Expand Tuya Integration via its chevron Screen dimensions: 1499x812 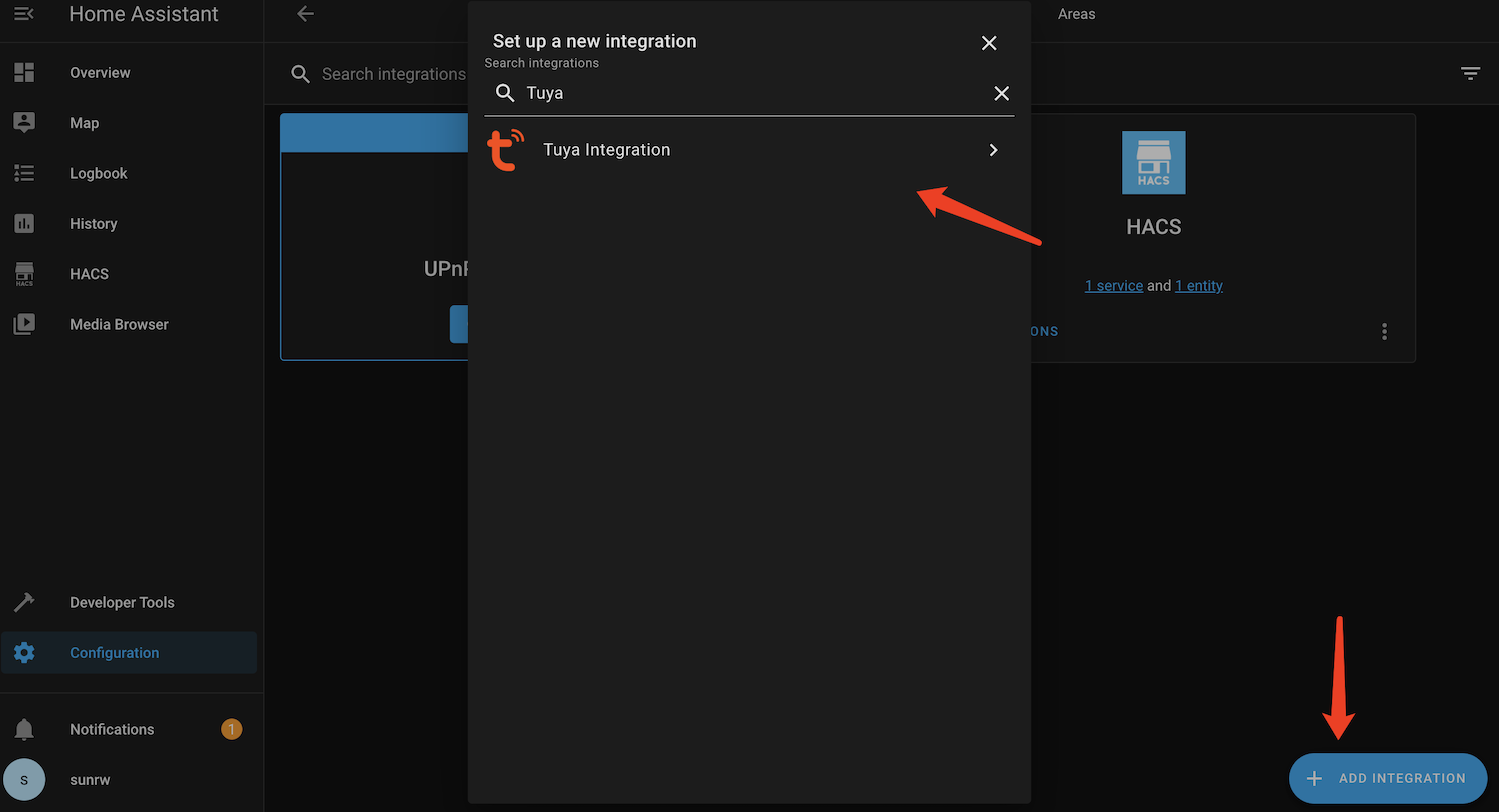[x=993, y=149]
